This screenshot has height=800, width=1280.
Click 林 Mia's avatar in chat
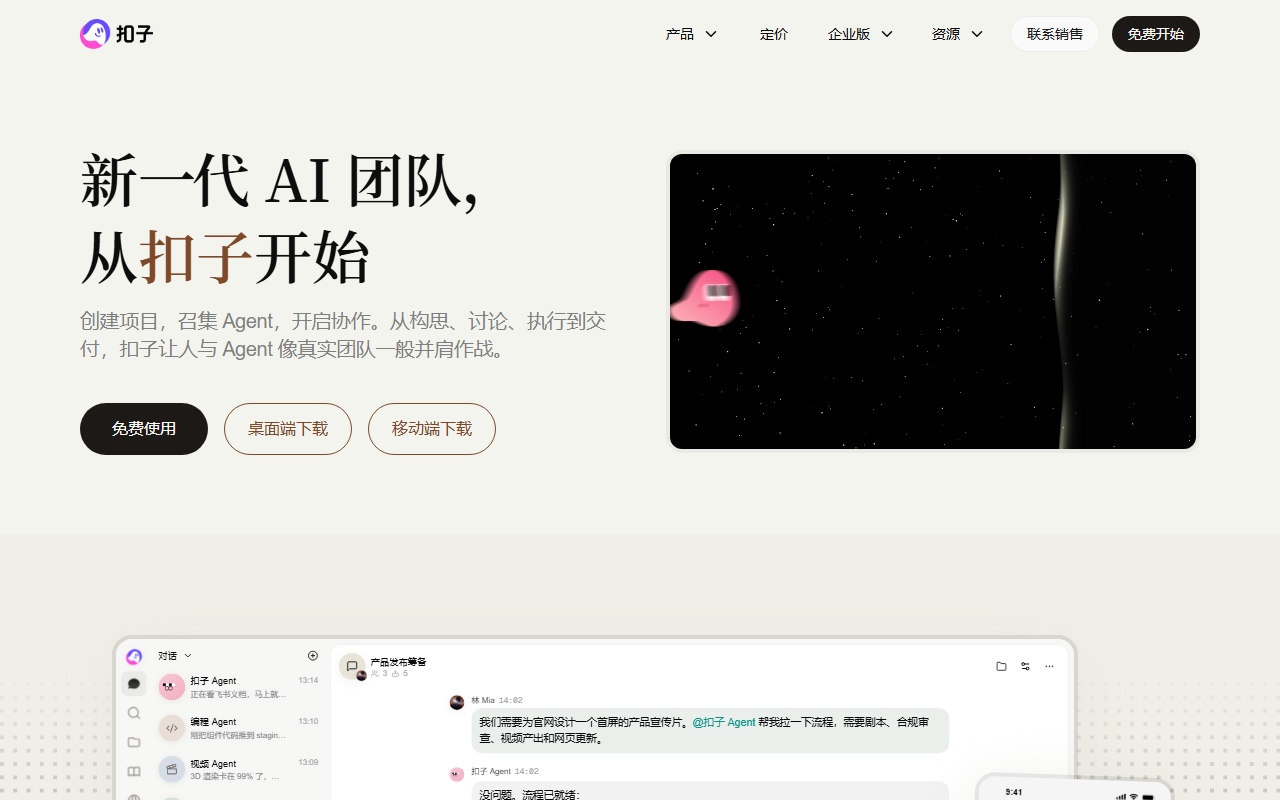457,702
